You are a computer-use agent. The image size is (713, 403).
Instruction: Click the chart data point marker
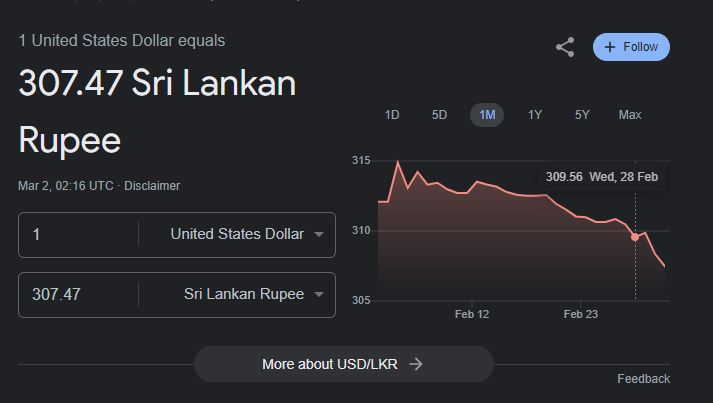point(635,236)
